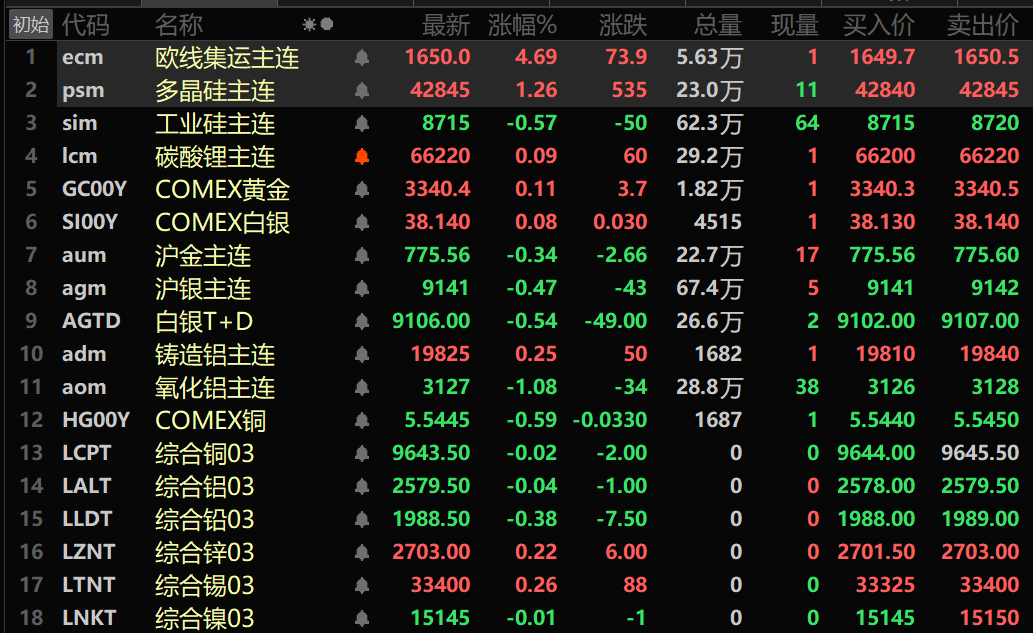Image resolution: width=1033 pixels, height=633 pixels.
Task: Click code AGTD
Action: [91, 321]
